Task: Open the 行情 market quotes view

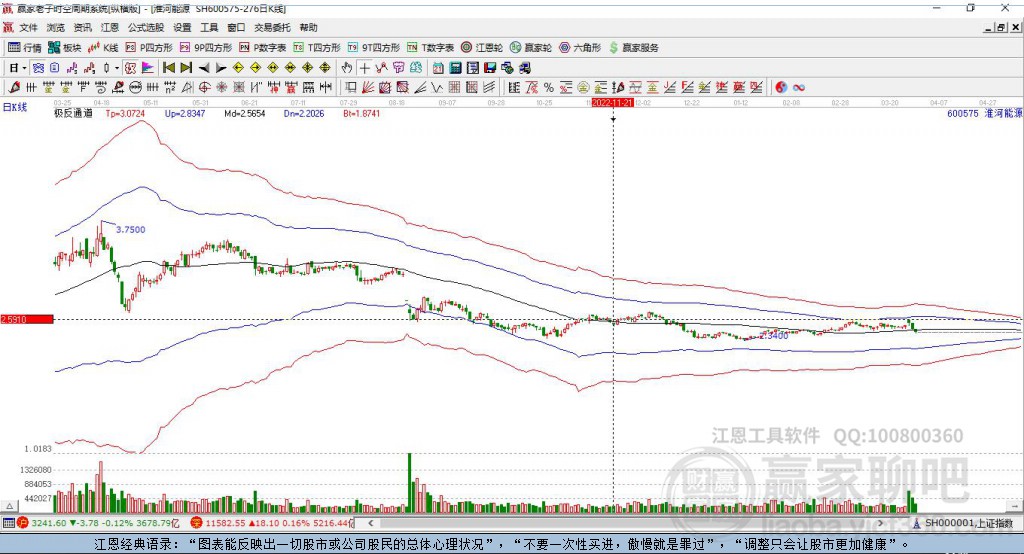Action: [25, 48]
